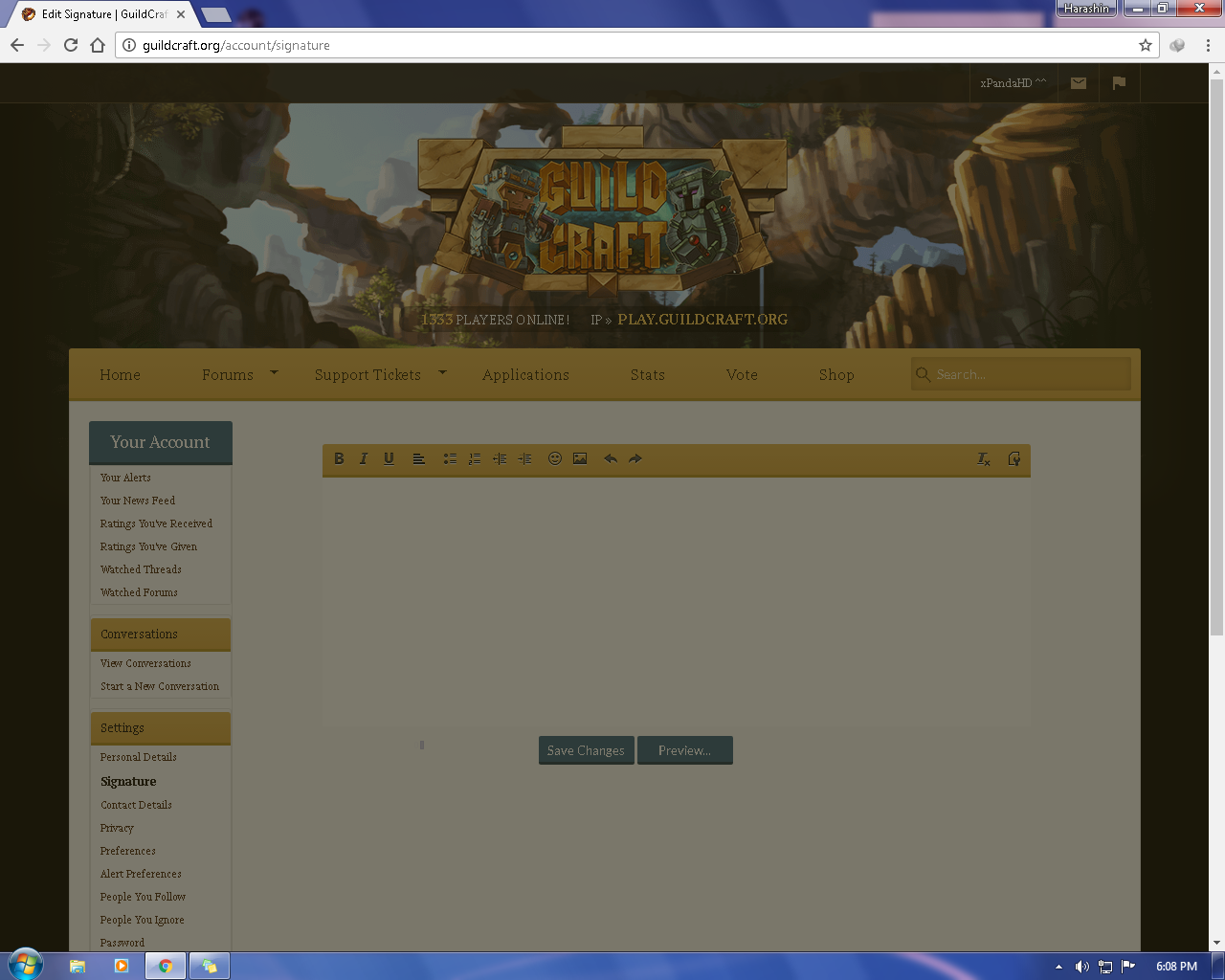Open text alignment option in editor

coord(418,459)
